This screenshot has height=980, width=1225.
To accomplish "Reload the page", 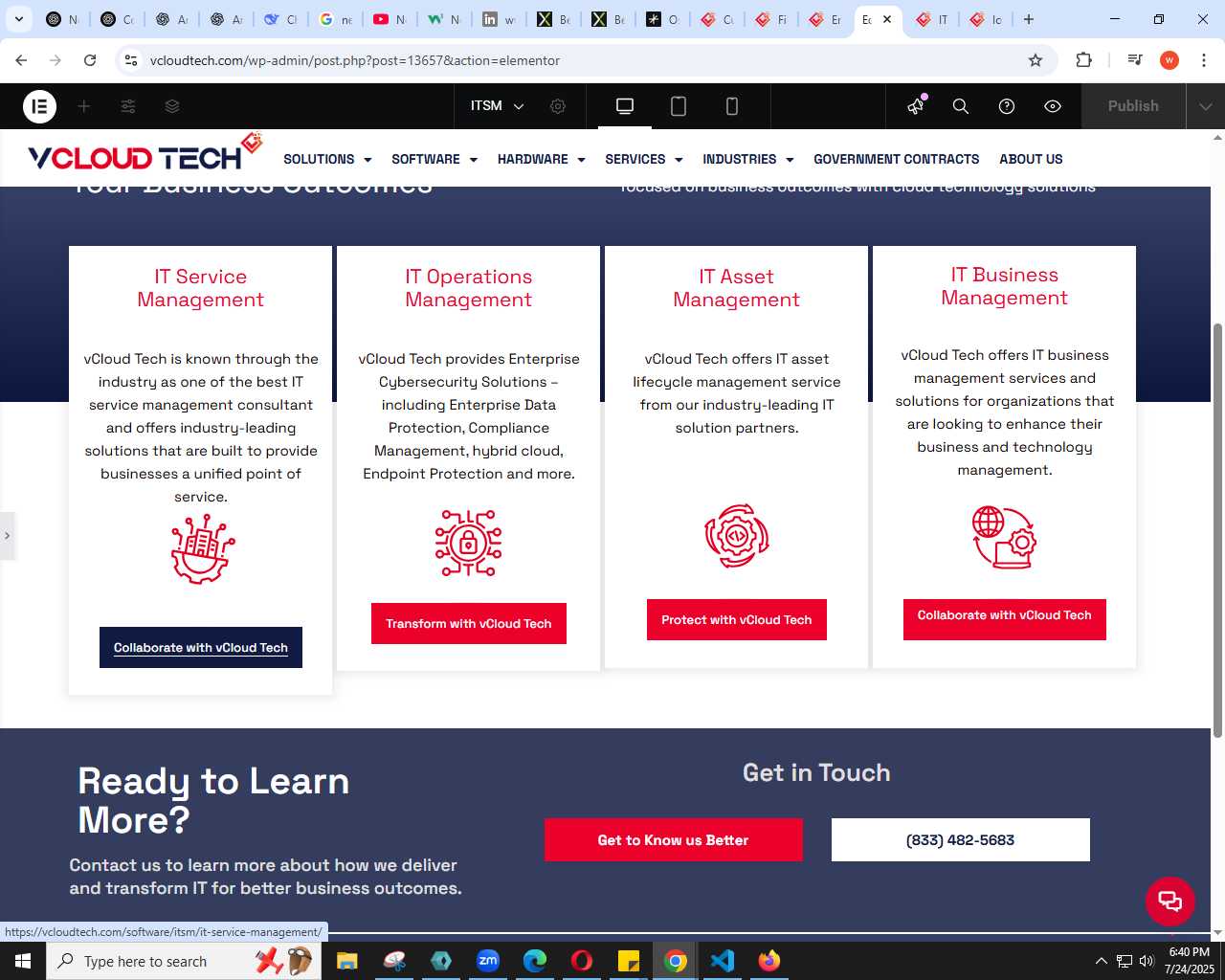I will (x=90, y=60).
